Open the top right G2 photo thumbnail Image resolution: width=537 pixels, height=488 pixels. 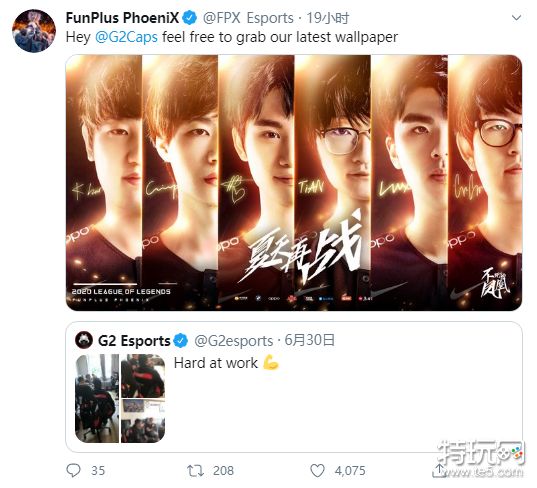tap(143, 376)
